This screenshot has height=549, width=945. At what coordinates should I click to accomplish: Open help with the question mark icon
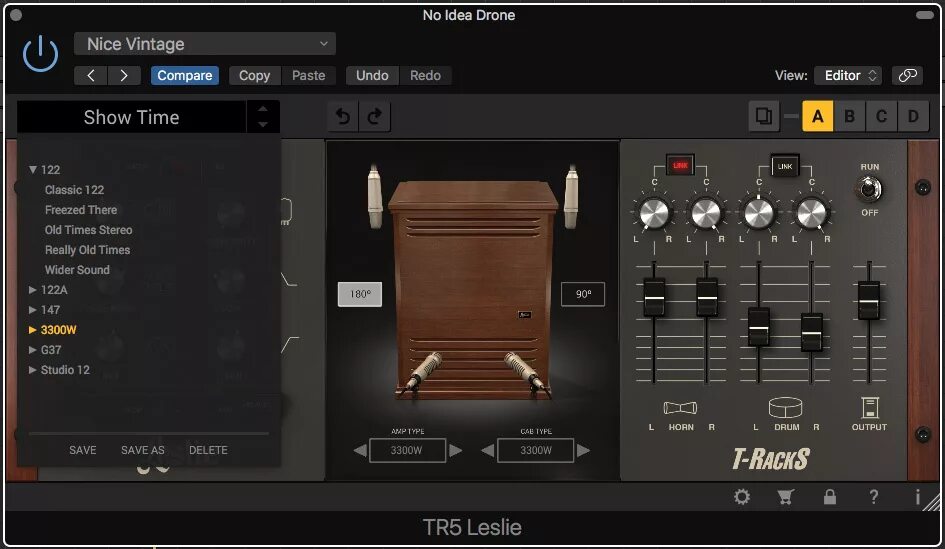click(x=873, y=497)
